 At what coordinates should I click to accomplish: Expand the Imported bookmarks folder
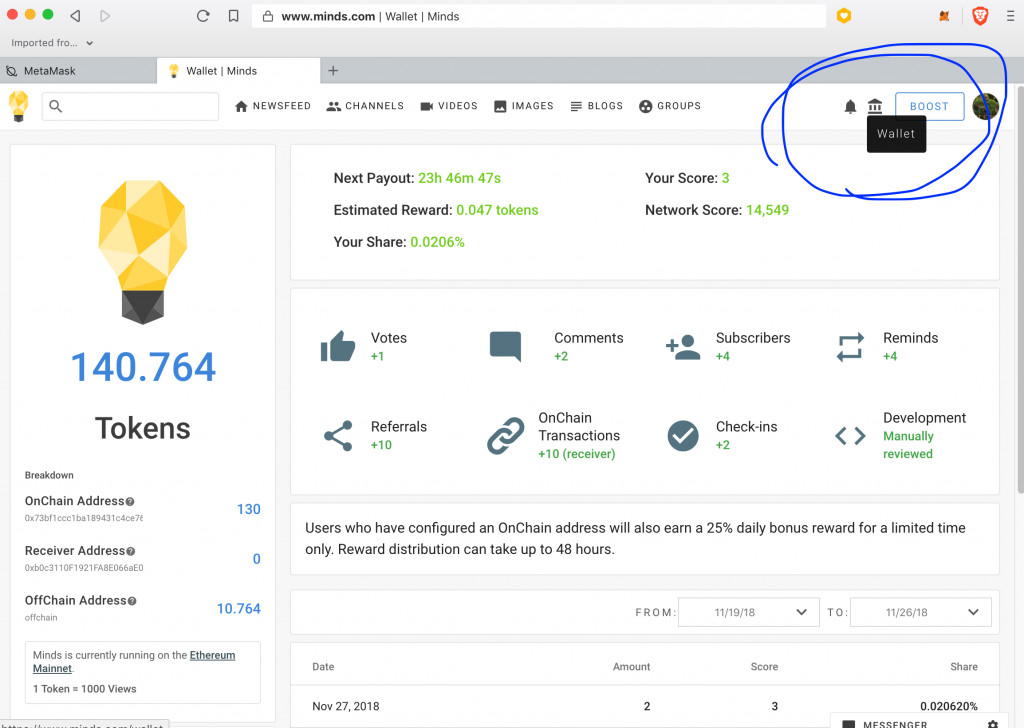[52, 43]
